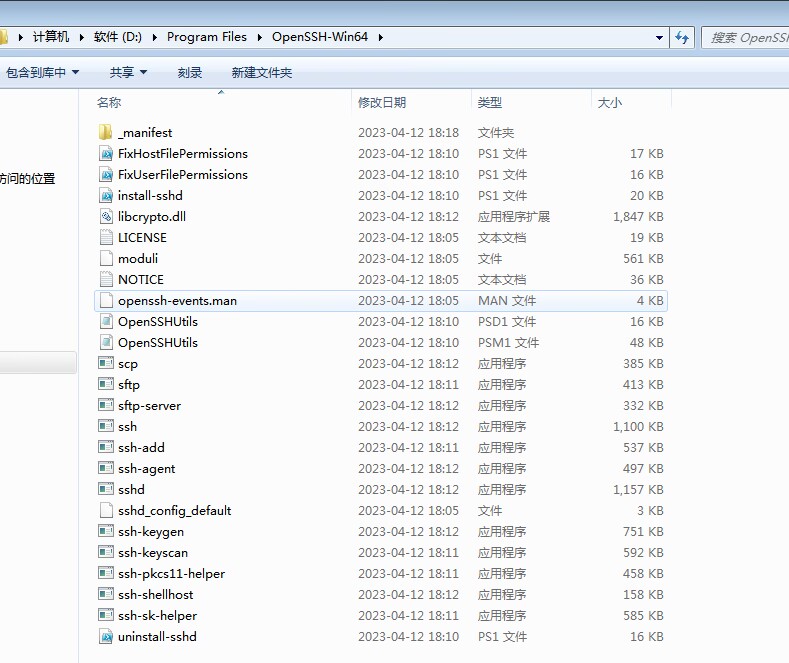Go to Program Files in the breadcrumb
This screenshot has width=789, height=663.
(x=207, y=37)
